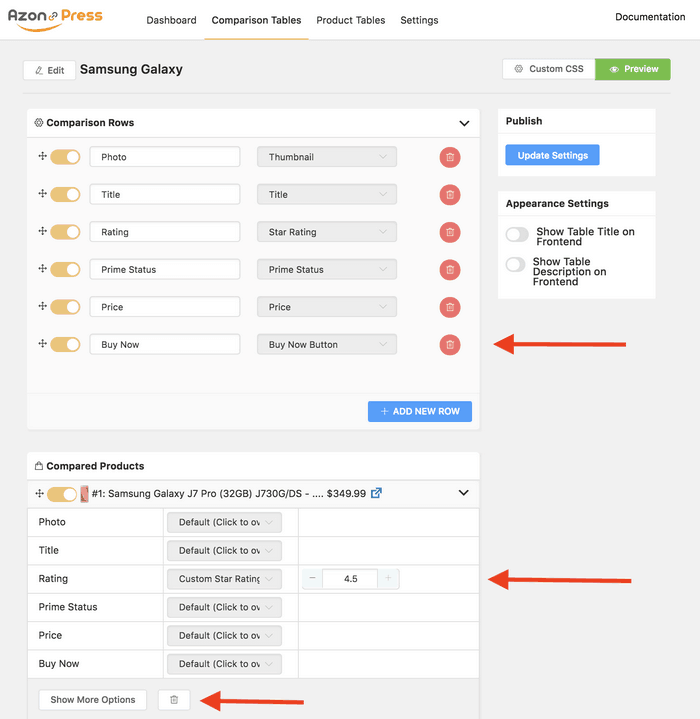700x719 pixels.
Task: Open the Title override dropdown for product
Action: pyautogui.click(x=224, y=550)
